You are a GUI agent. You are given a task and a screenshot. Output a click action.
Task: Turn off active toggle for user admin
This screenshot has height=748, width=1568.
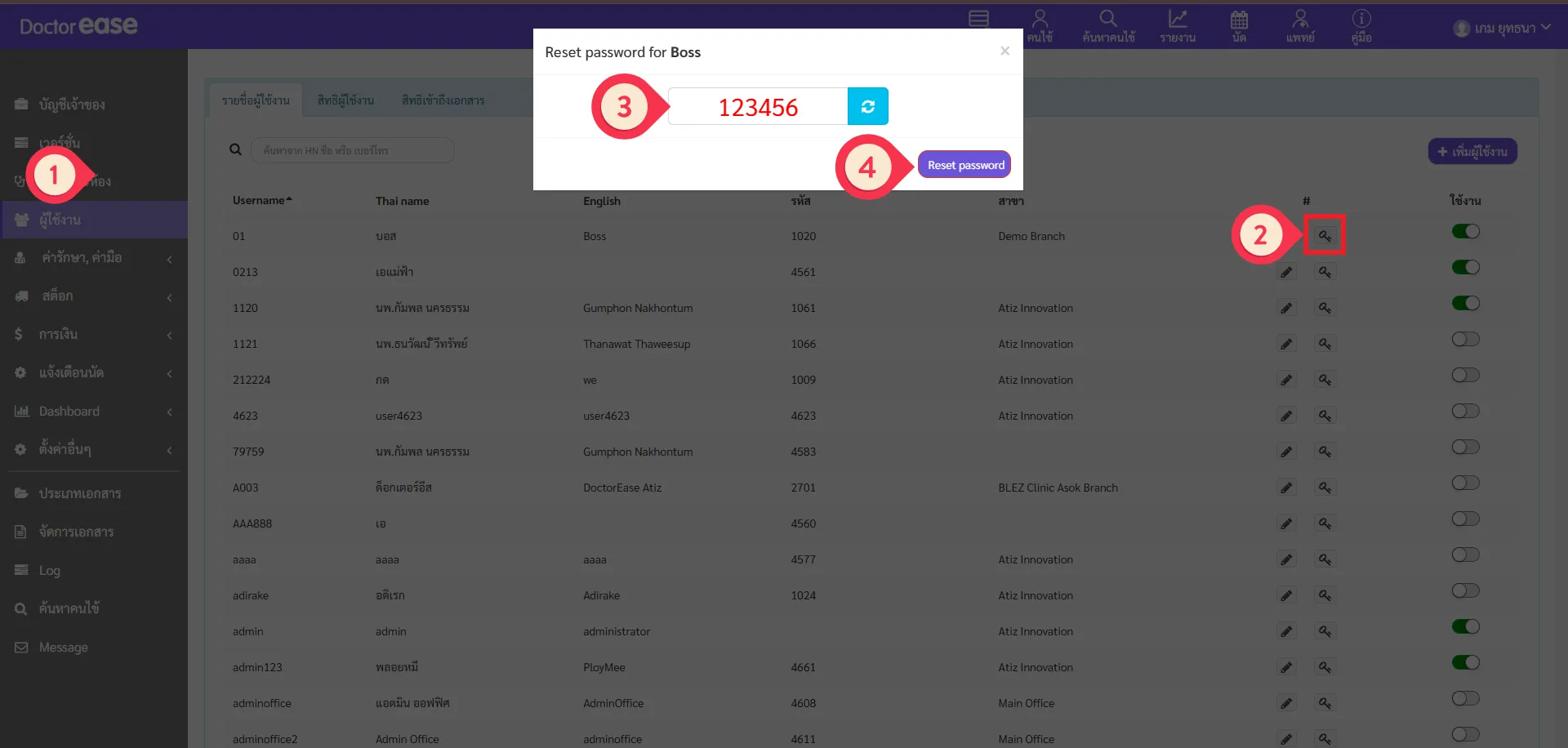(x=1465, y=627)
